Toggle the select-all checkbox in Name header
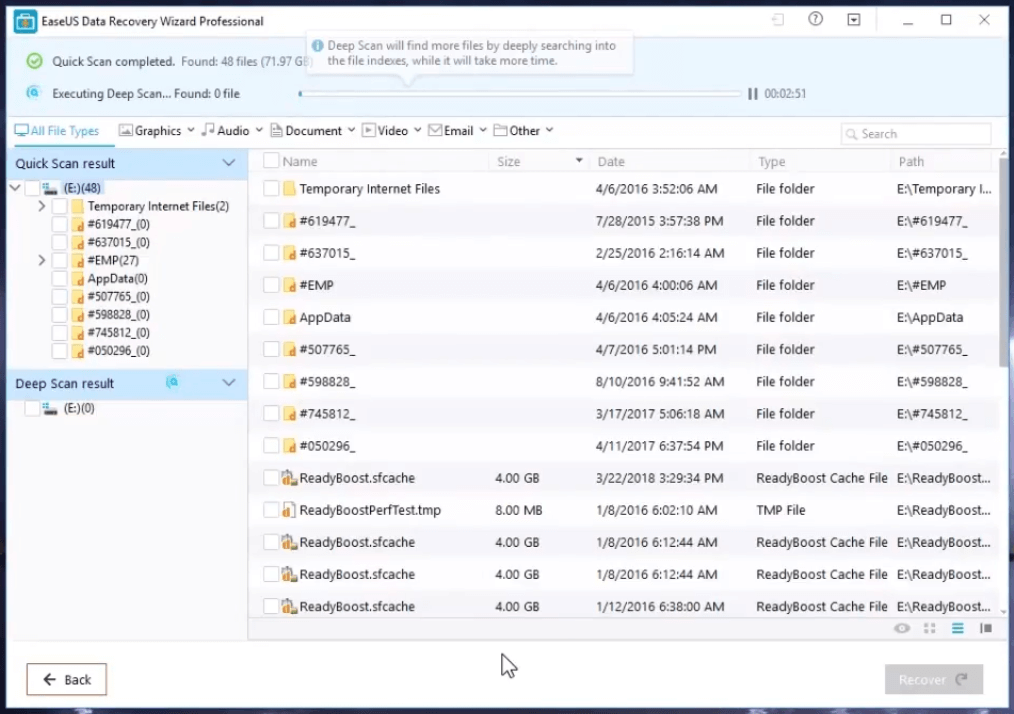The height and width of the screenshot is (714, 1014). point(271,161)
